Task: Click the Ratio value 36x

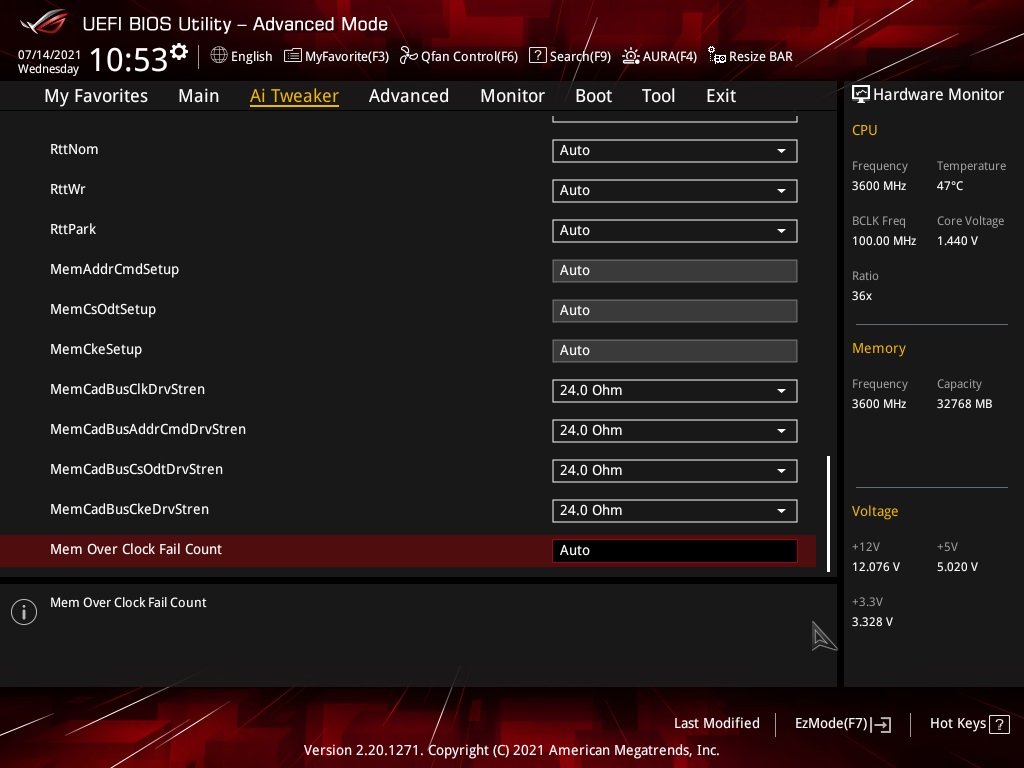Action: [862, 296]
